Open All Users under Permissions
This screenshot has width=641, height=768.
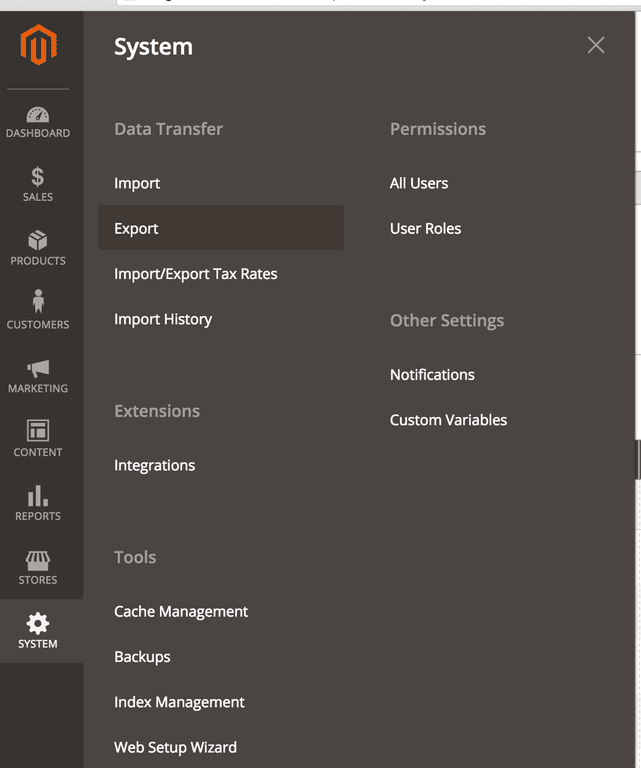(419, 183)
